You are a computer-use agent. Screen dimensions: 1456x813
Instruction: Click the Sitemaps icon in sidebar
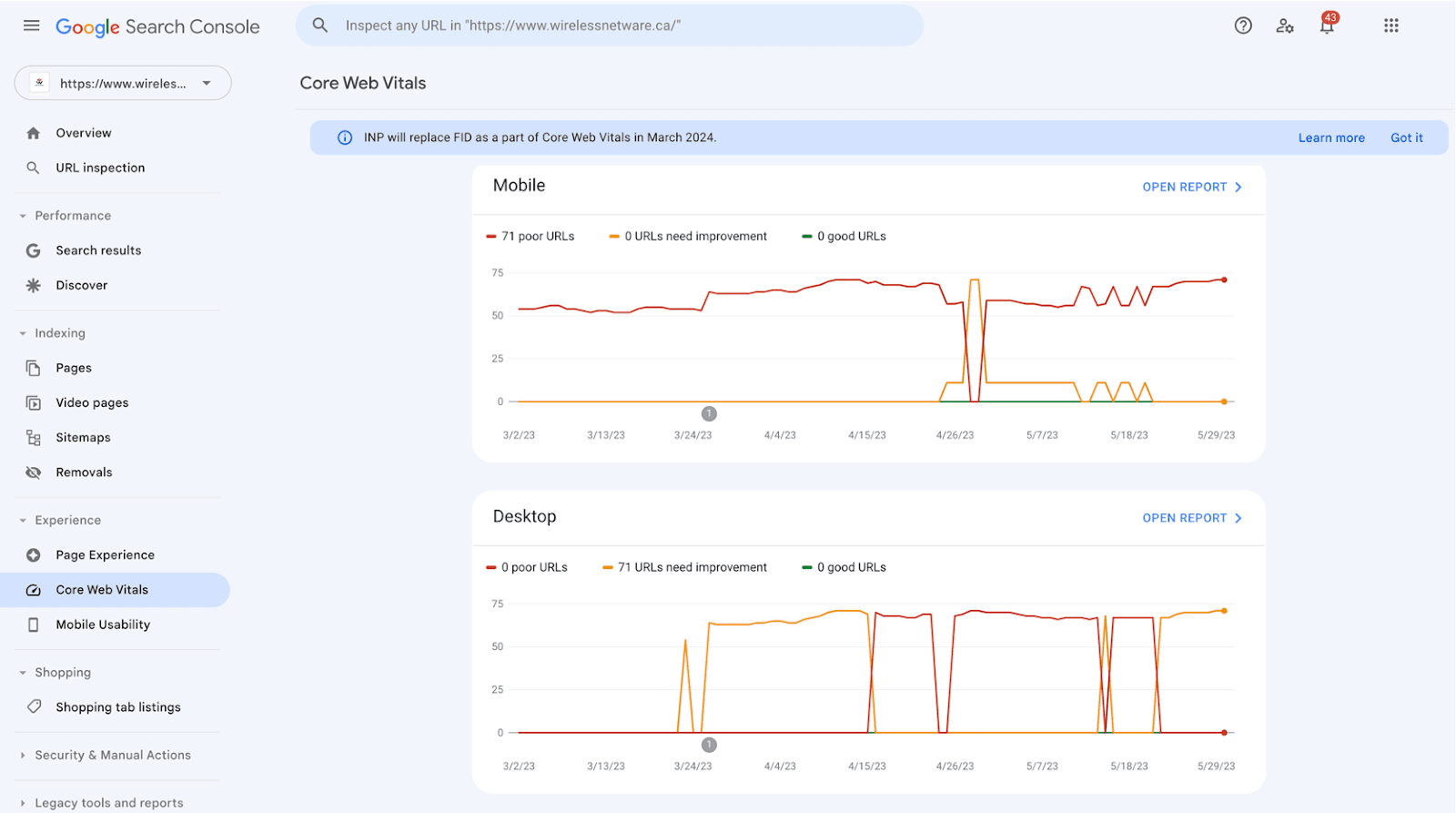34,438
